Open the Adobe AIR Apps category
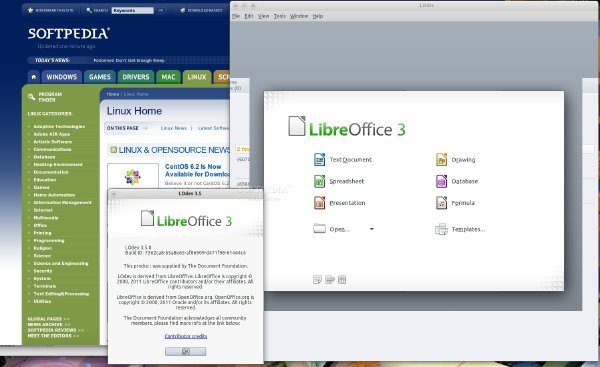Image resolution: width=600 pixels, height=367 pixels. (52, 134)
